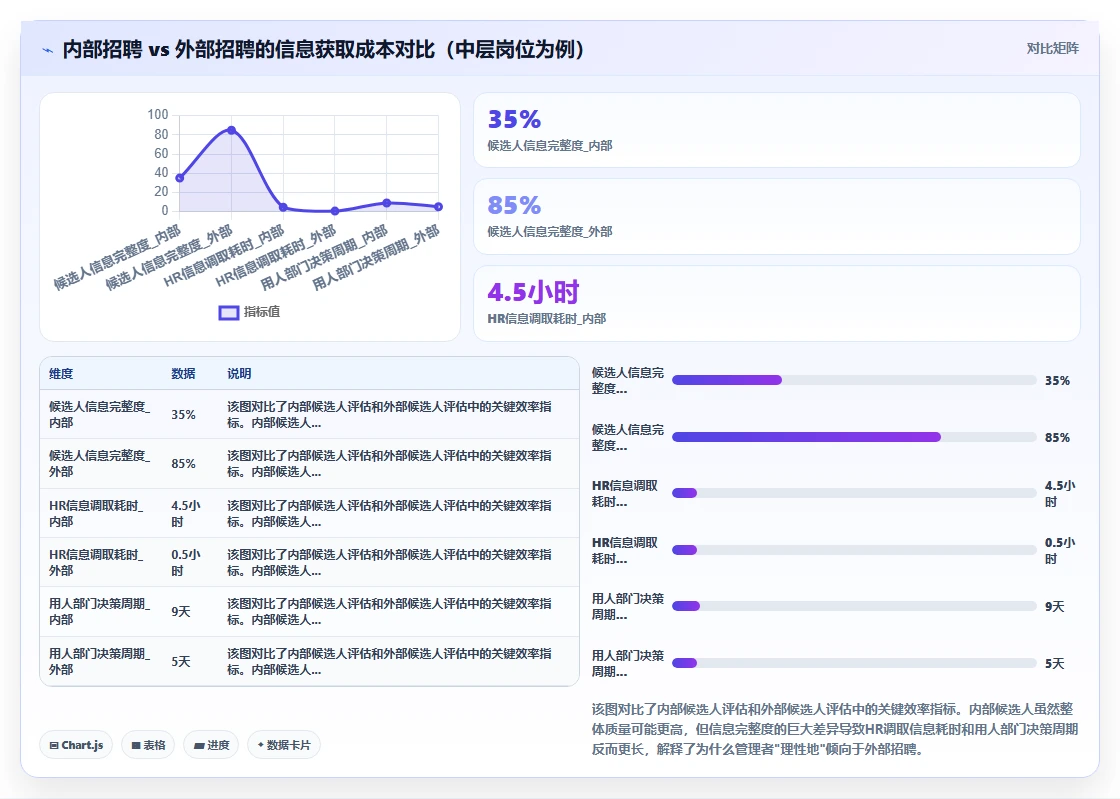Click the 数据卡片 tag button
Image resolution: width=1120 pixels, height=799 pixels.
coord(284,745)
